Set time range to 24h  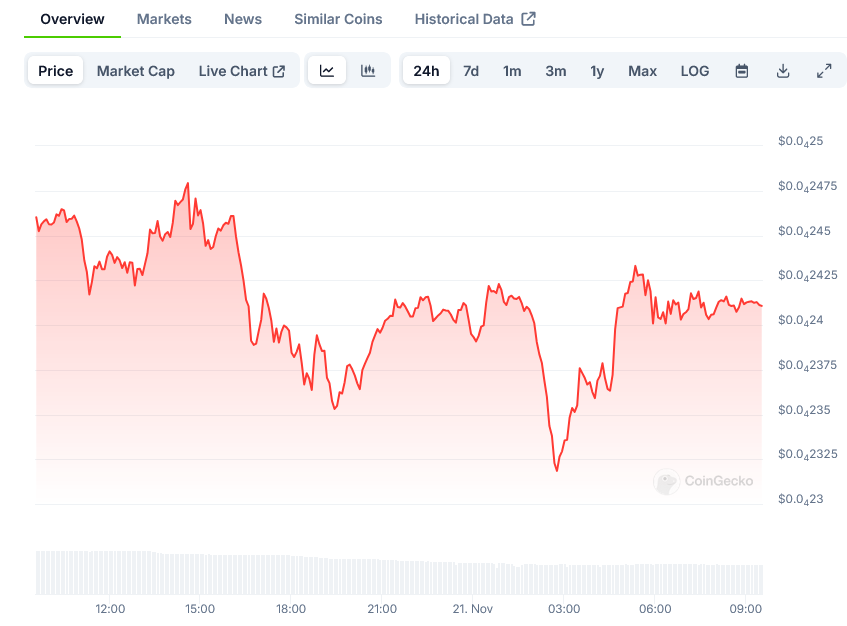tap(426, 71)
